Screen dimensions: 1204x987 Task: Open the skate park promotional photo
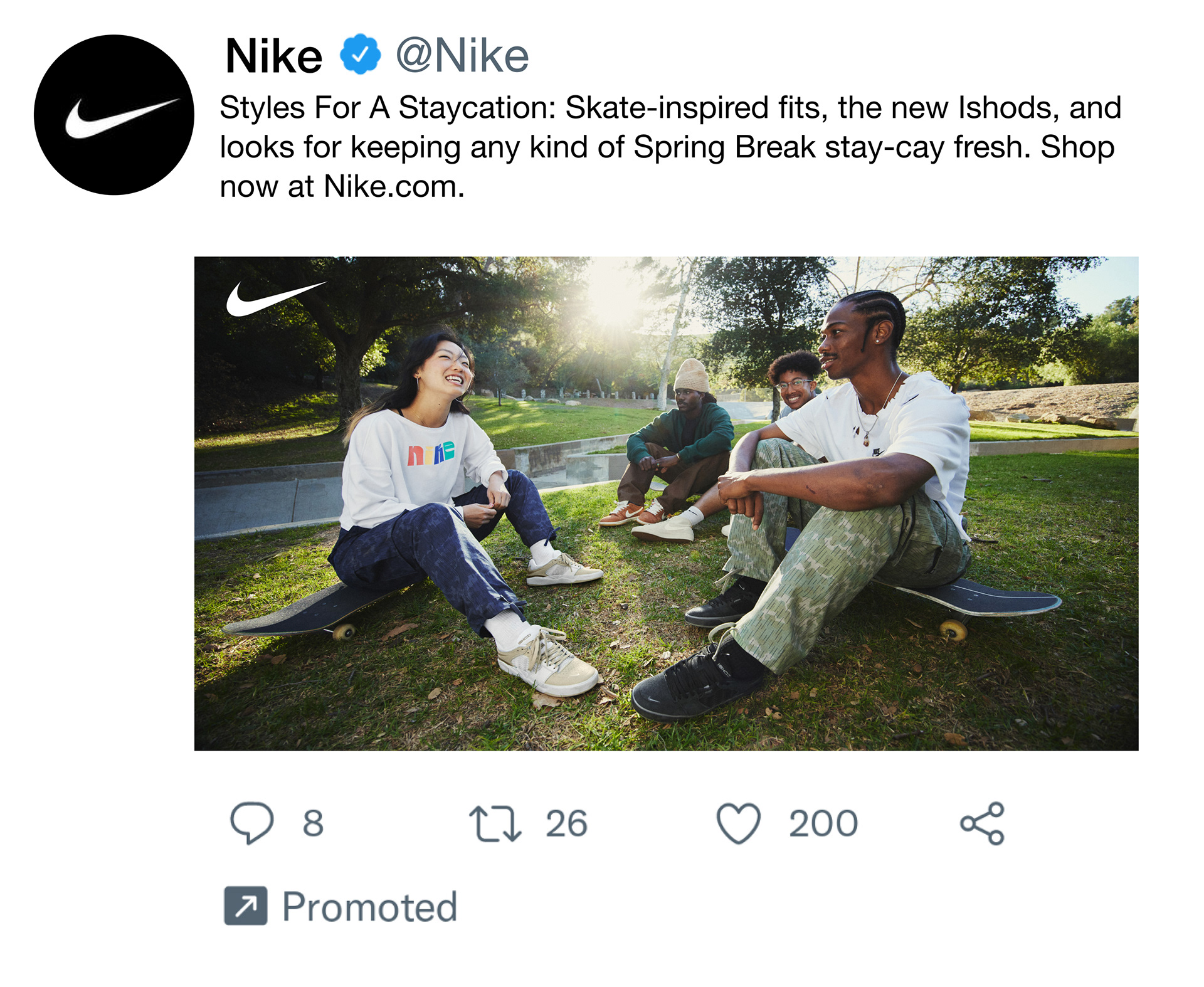click(666, 504)
